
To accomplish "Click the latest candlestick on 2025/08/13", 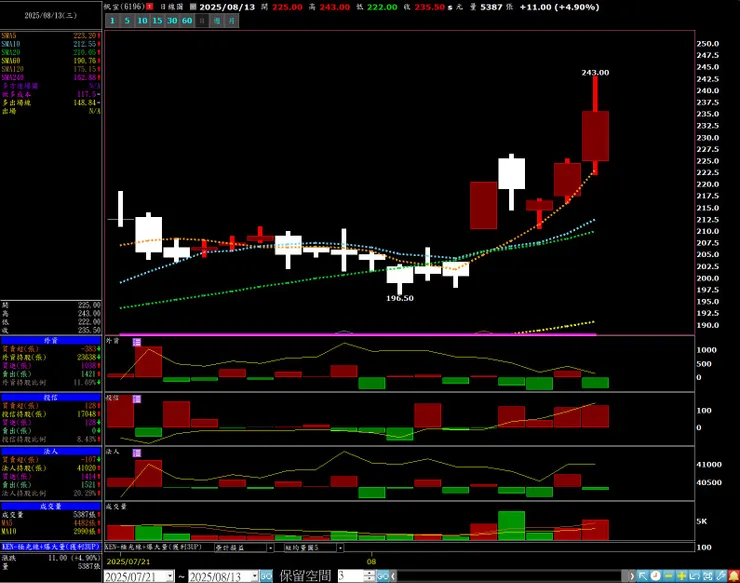I will point(595,136).
